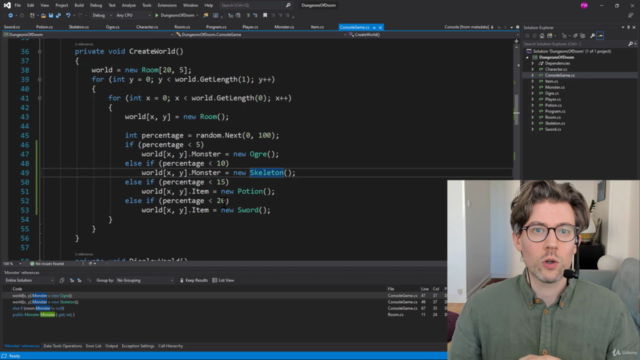The width and height of the screenshot is (640, 360).
Task: Open the File menu
Action: coord(18,5)
